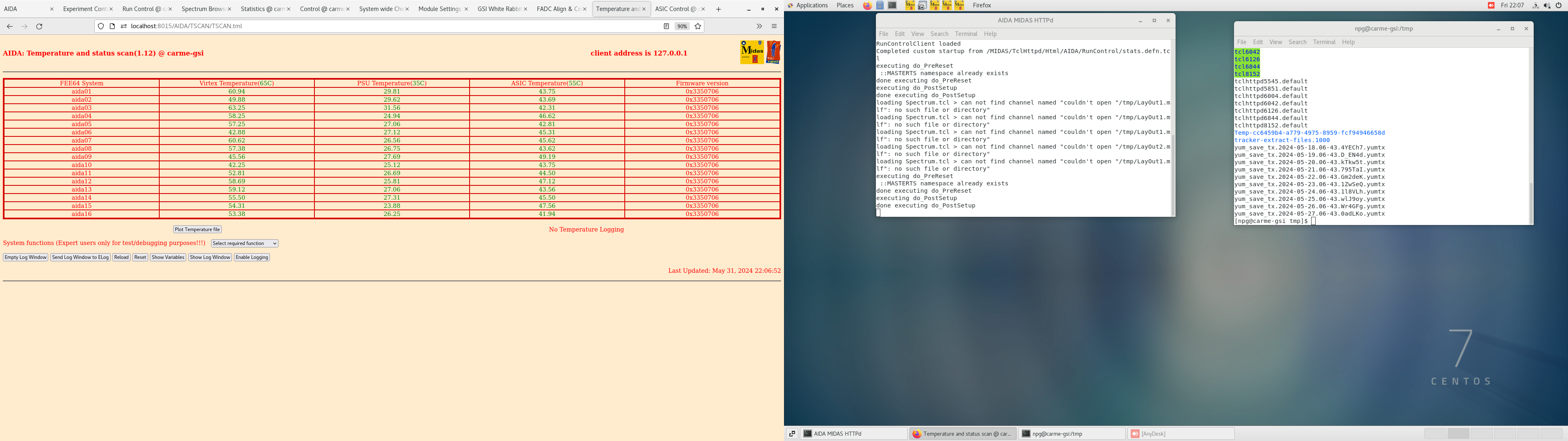This screenshot has width=1568, height=441.
Task: Open the screenshot tool panel icon
Action: pyautogui.click(x=922, y=5)
